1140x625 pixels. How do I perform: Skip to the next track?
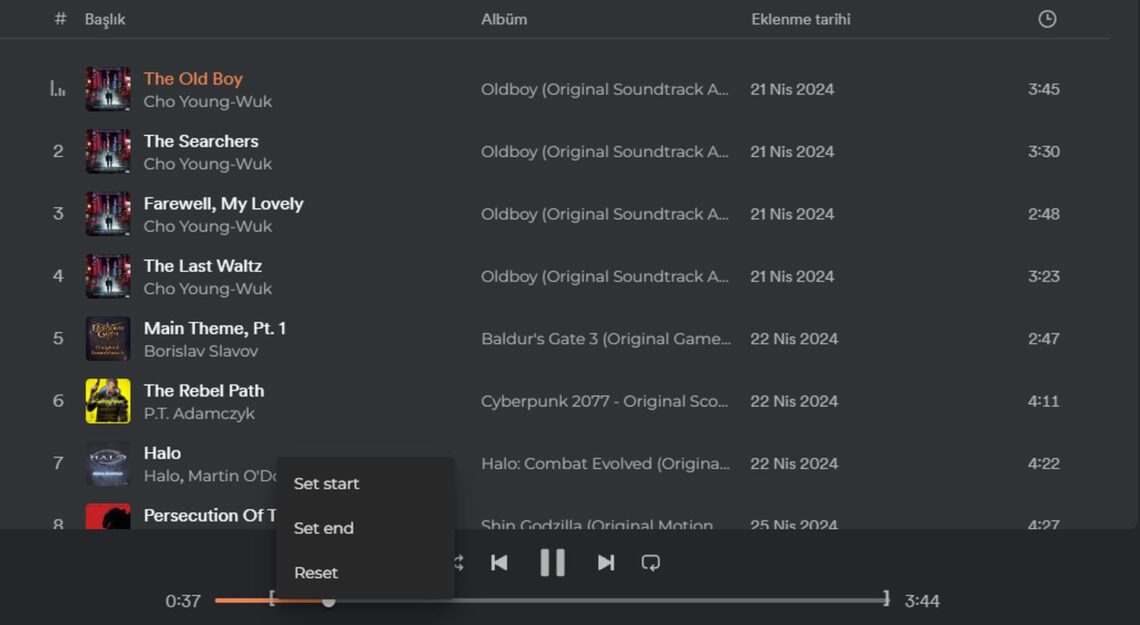click(x=605, y=562)
